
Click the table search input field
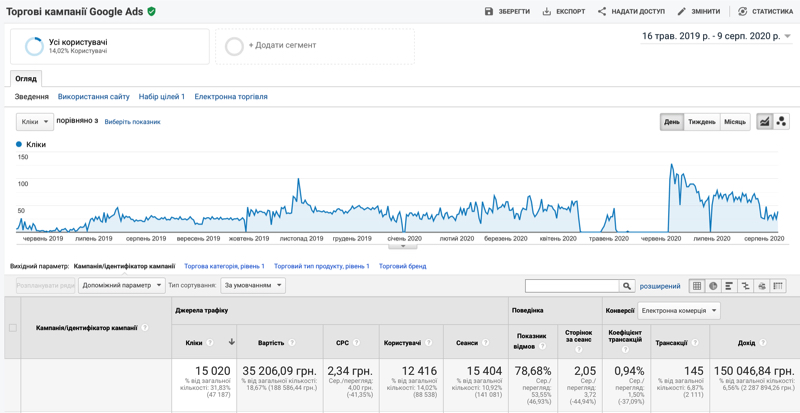[x=571, y=286]
